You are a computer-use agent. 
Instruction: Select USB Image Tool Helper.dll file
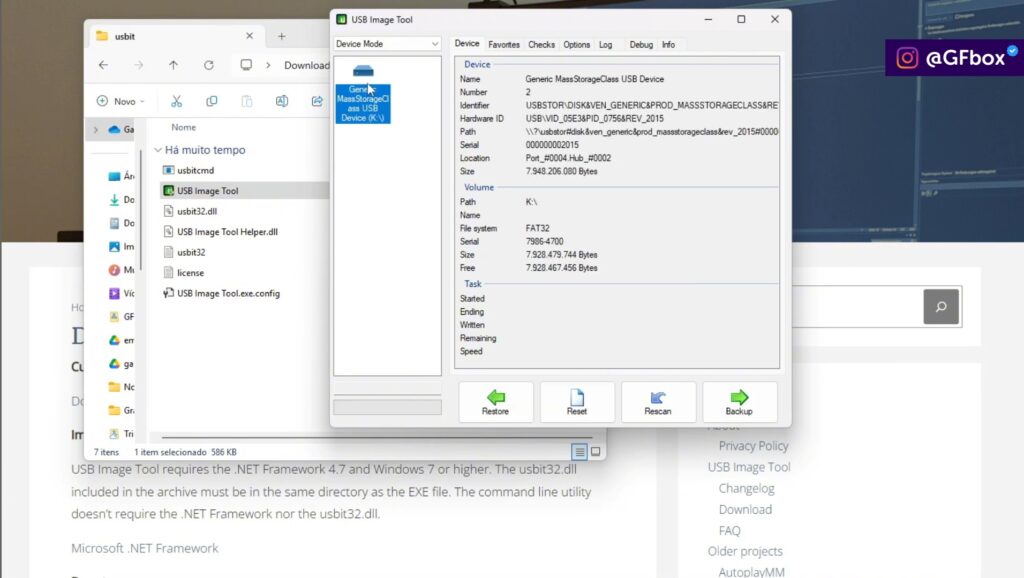tap(227, 232)
